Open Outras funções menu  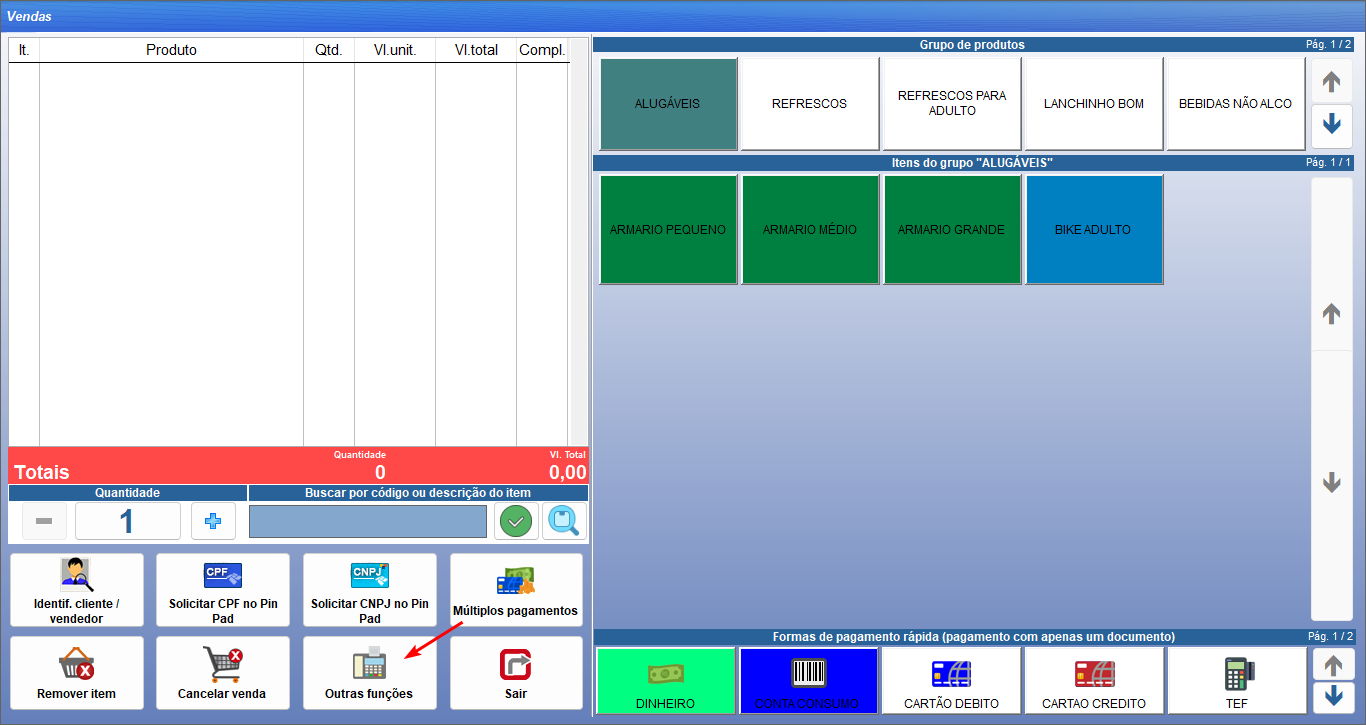point(369,673)
